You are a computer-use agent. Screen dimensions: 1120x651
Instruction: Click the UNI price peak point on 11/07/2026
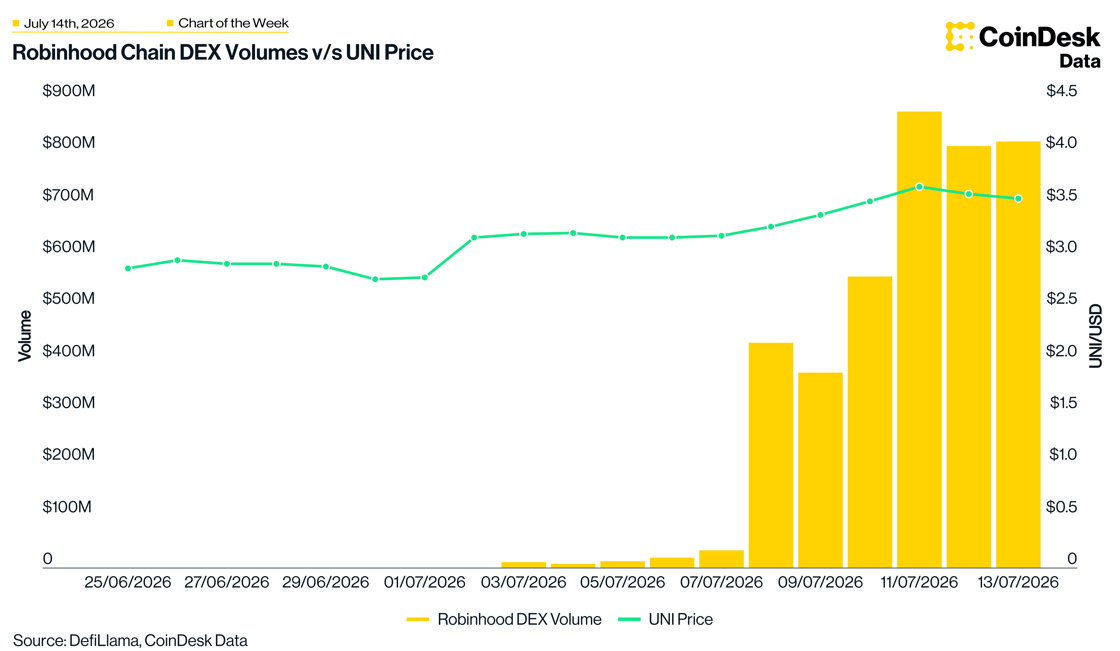919,187
